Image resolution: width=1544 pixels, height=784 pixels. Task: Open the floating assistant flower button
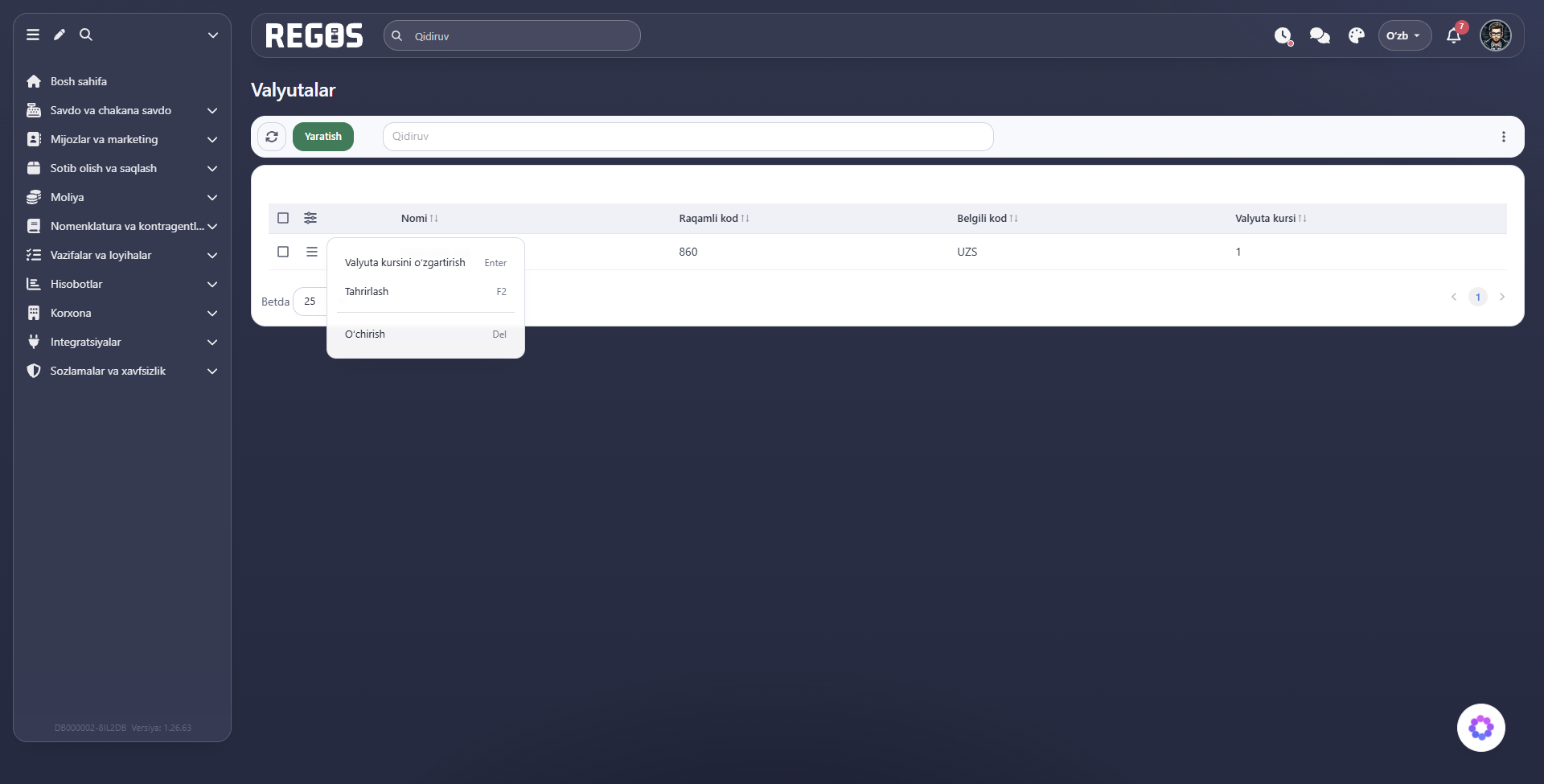click(x=1481, y=728)
